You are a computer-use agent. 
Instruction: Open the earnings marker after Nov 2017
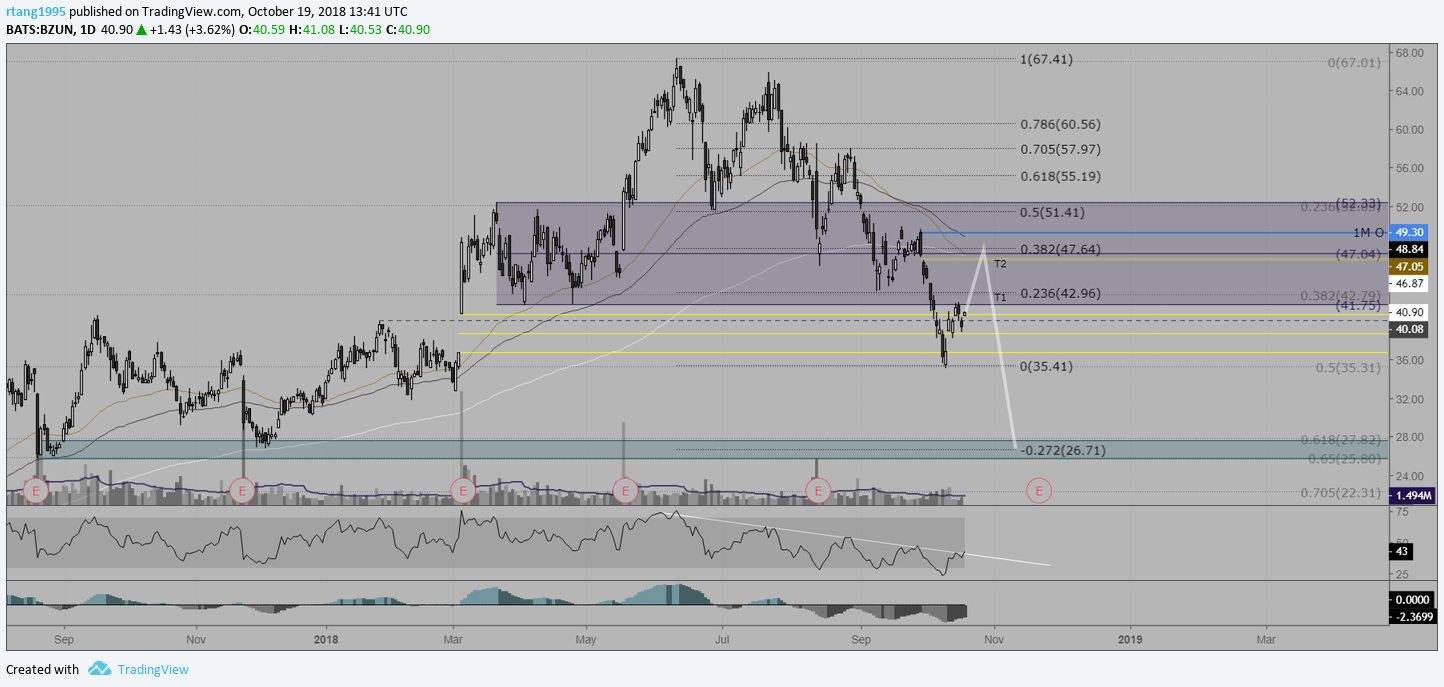click(241, 490)
